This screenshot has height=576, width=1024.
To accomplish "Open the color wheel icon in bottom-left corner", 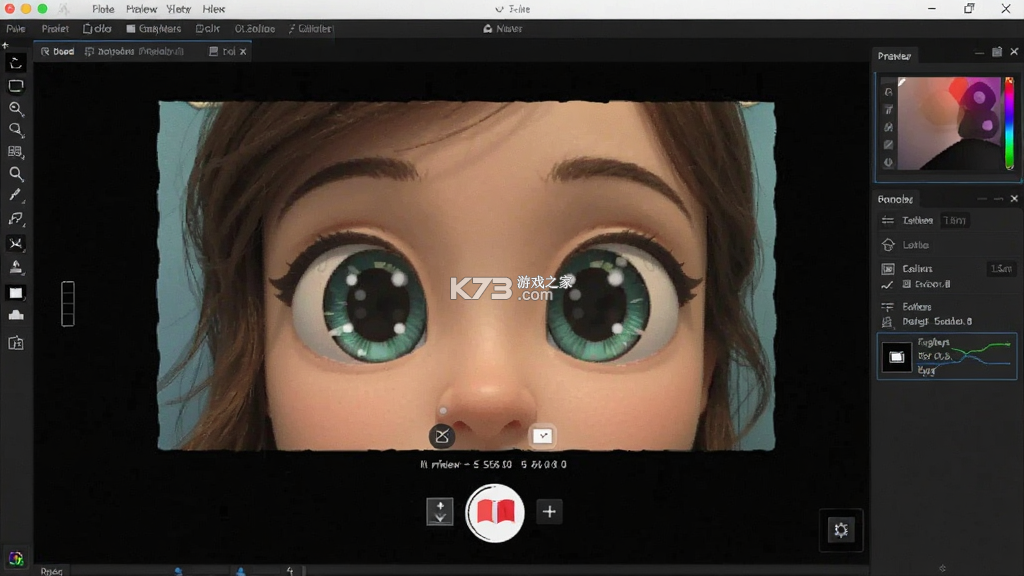I will 16,559.
